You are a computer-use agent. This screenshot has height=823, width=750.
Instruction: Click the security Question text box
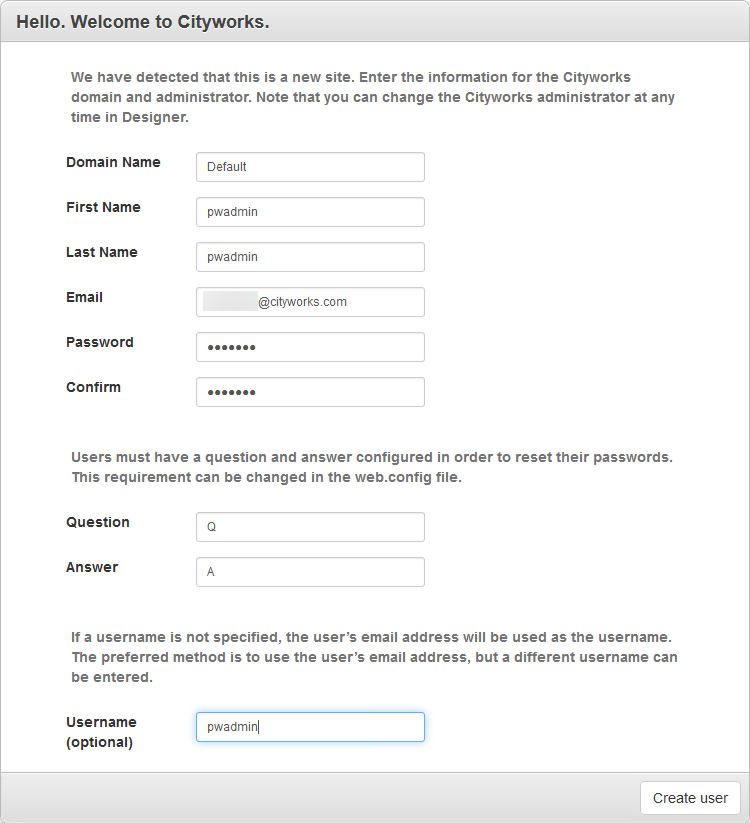pos(310,527)
